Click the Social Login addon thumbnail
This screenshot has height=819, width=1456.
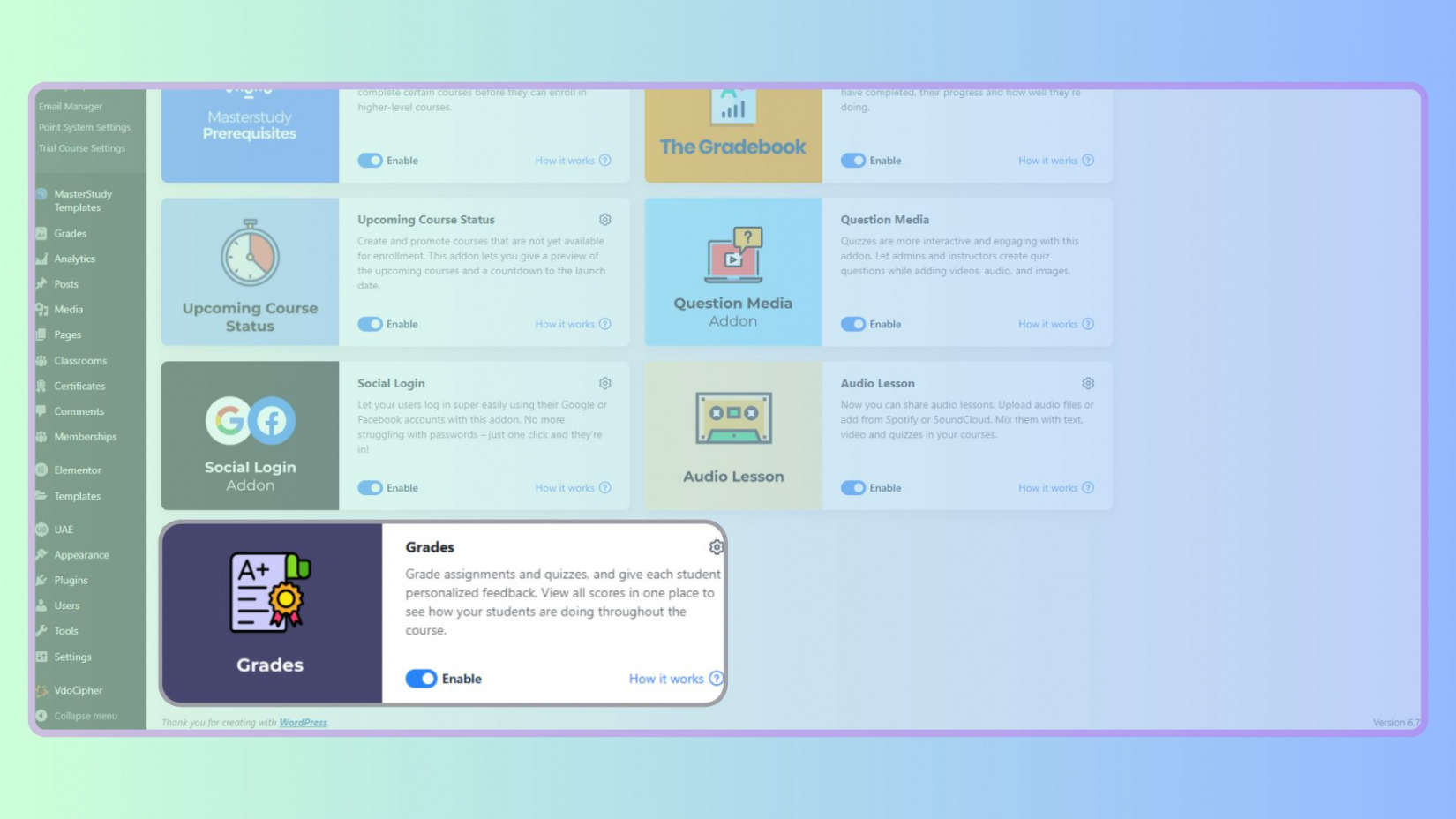coord(251,435)
